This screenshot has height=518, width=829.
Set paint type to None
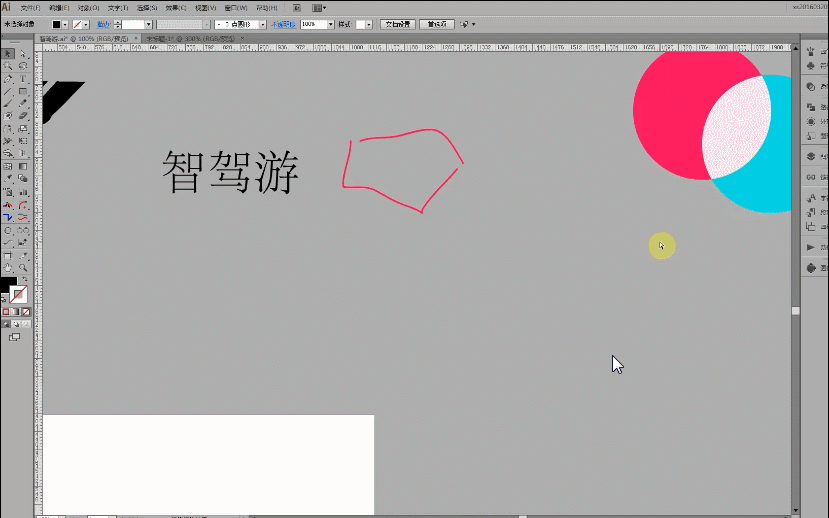pos(25,312)
